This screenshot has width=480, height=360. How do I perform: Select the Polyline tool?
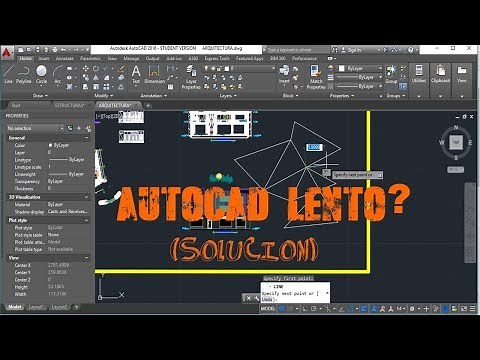pos(24,74)
